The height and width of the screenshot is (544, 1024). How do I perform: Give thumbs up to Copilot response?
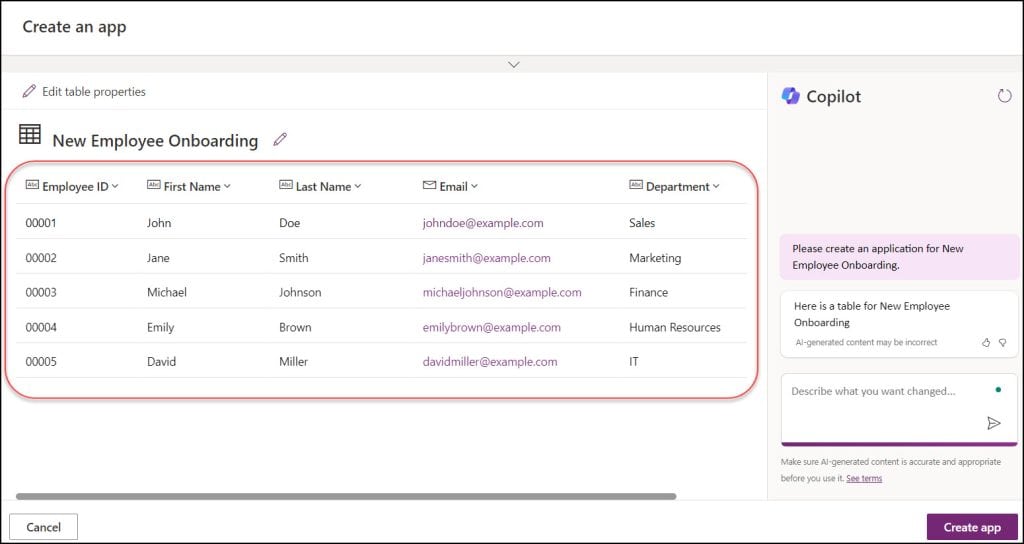click(x=986, y=342)
